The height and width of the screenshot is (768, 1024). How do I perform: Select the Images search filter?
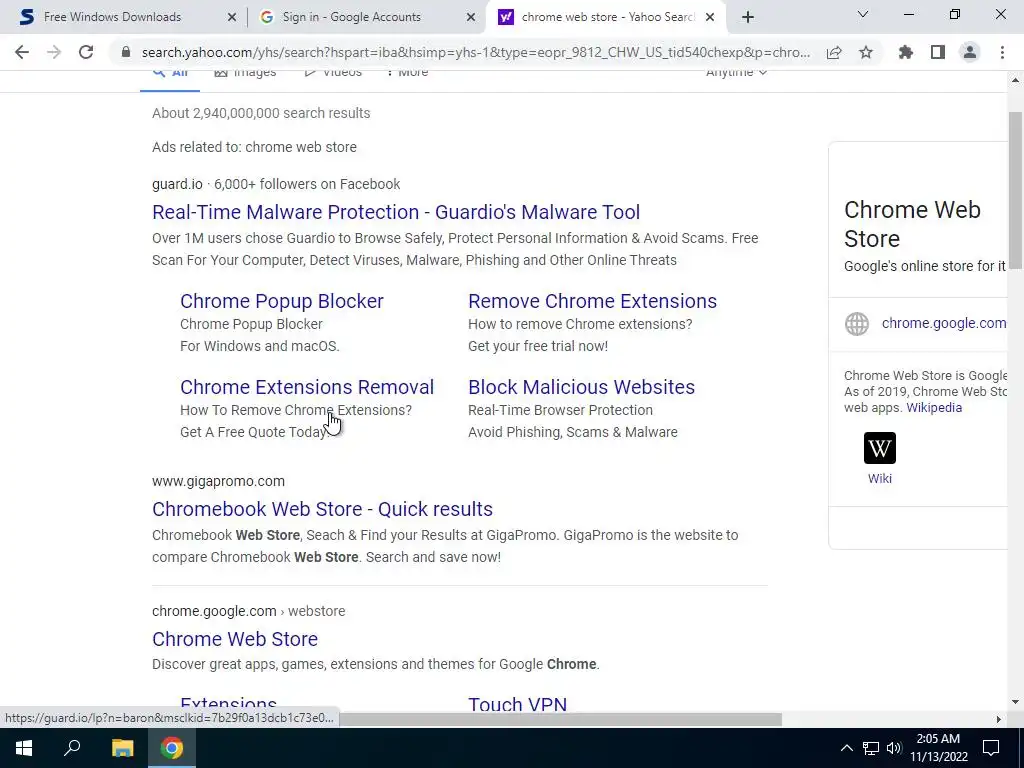246,72
